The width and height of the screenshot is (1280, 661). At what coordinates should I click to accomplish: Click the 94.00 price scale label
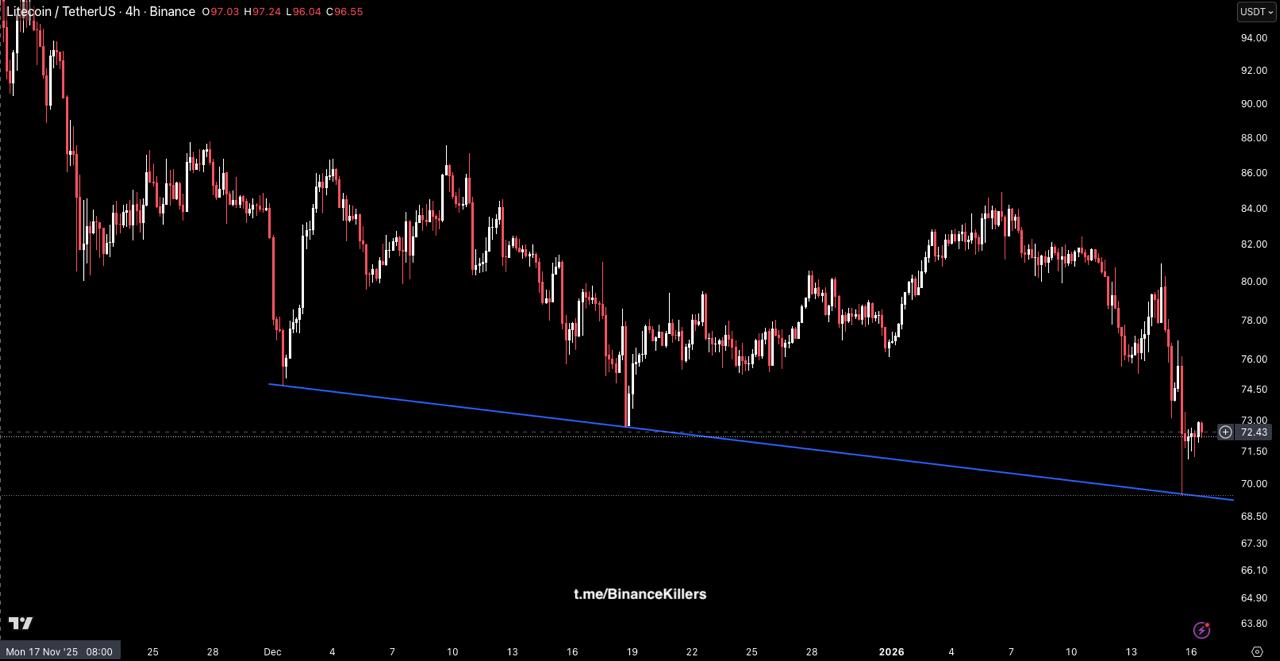pos(1254,38)
